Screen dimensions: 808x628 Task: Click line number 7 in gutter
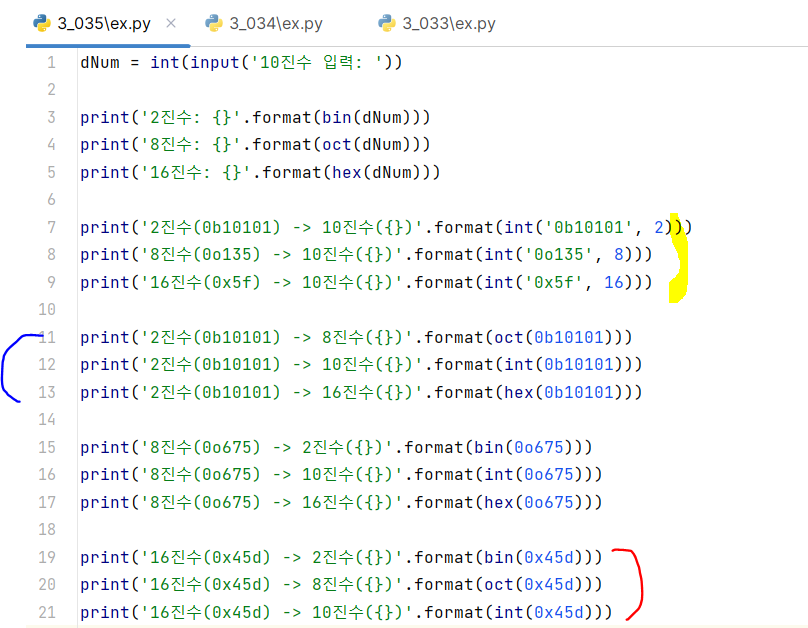(51, 227)
